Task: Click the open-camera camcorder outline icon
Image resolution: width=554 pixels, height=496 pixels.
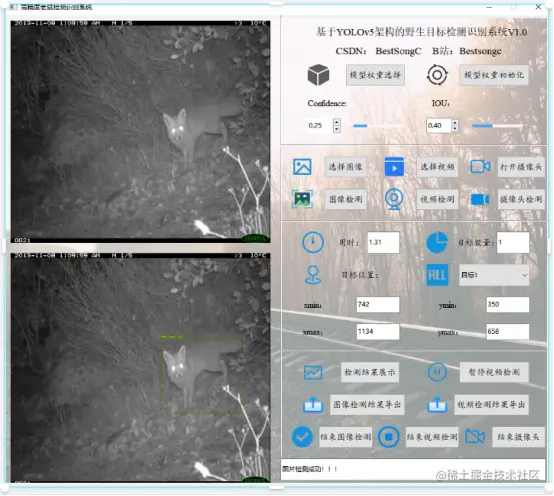Action: 481,166
